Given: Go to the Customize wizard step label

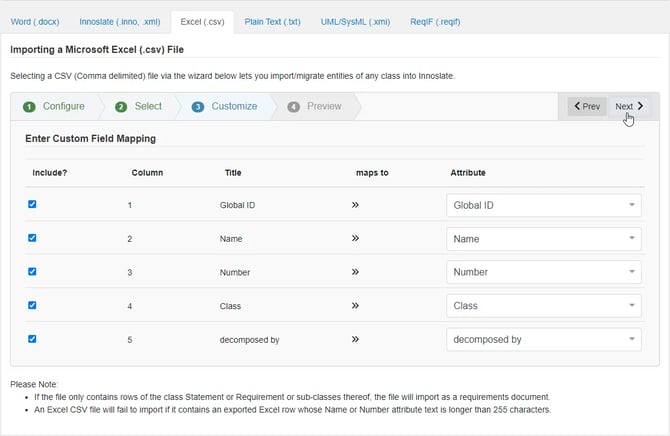Looking at the screenshot, I should pos(234,106).
